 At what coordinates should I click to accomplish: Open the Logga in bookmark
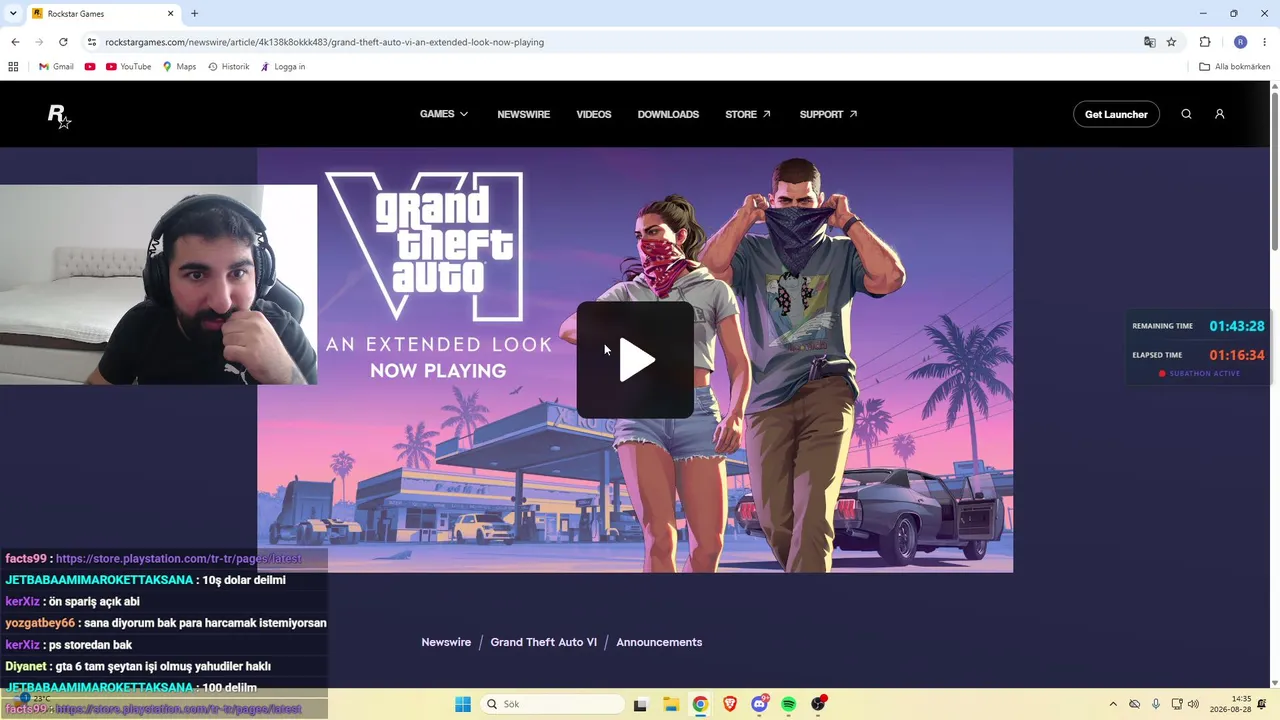282,67
